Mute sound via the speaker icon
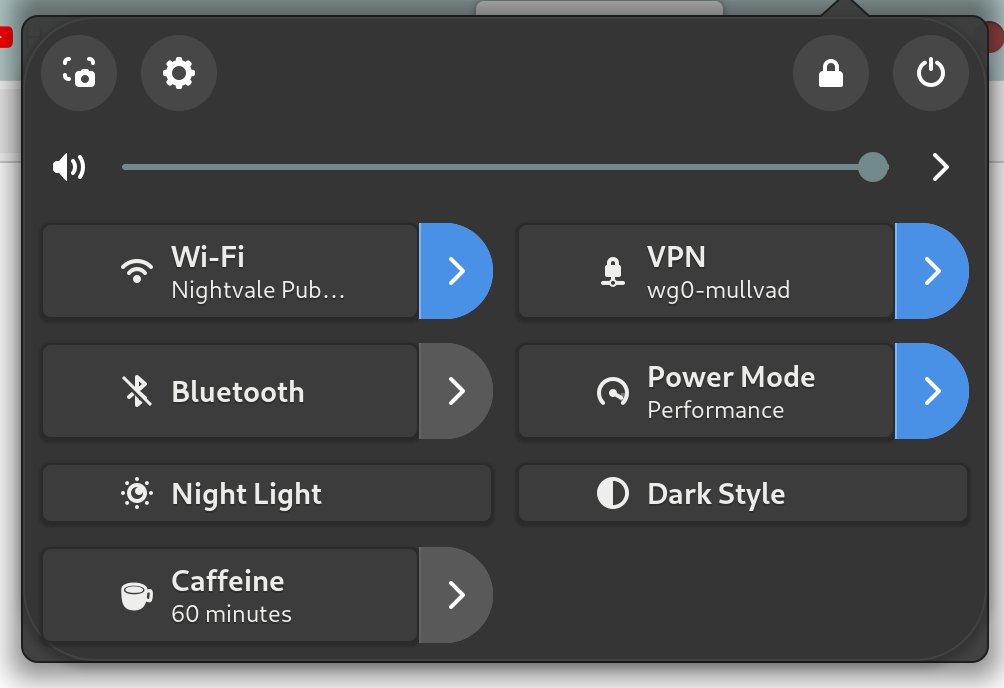 click(69, 167)
